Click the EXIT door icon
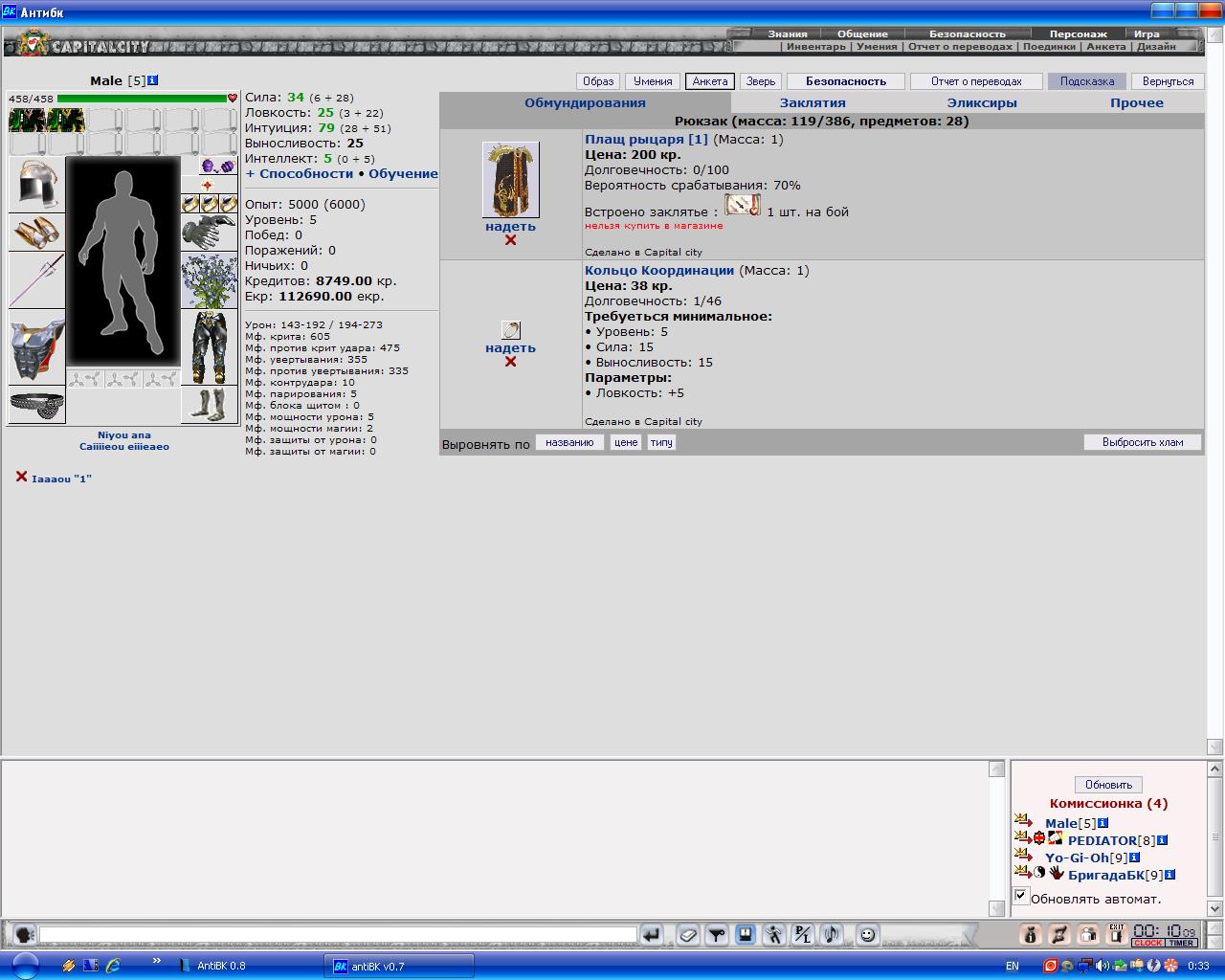This screenshot has width=1225, height=980. pos(1117,934)
